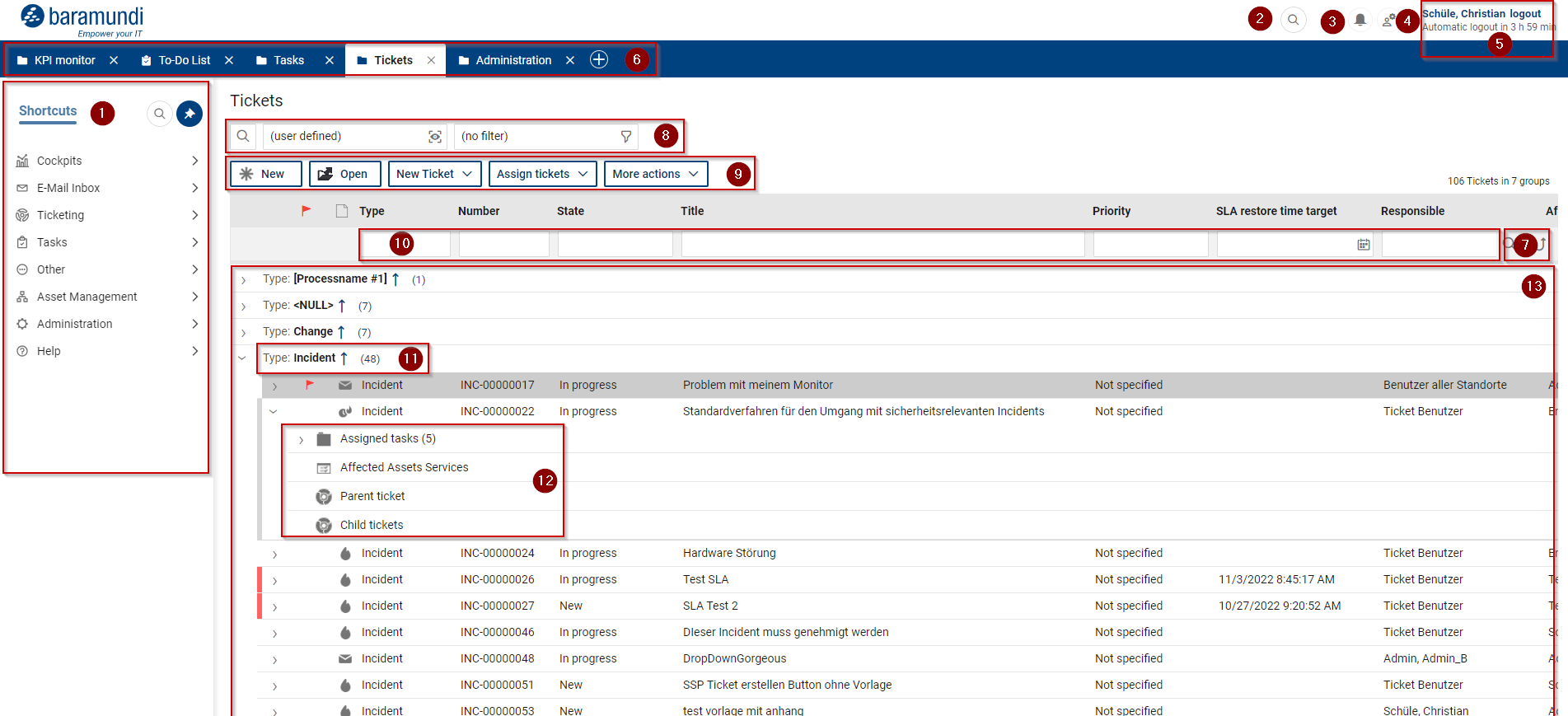The image size is (1568, 716).
Task: Click the Assigned tasks folder icon
Action: pos(324,439)
